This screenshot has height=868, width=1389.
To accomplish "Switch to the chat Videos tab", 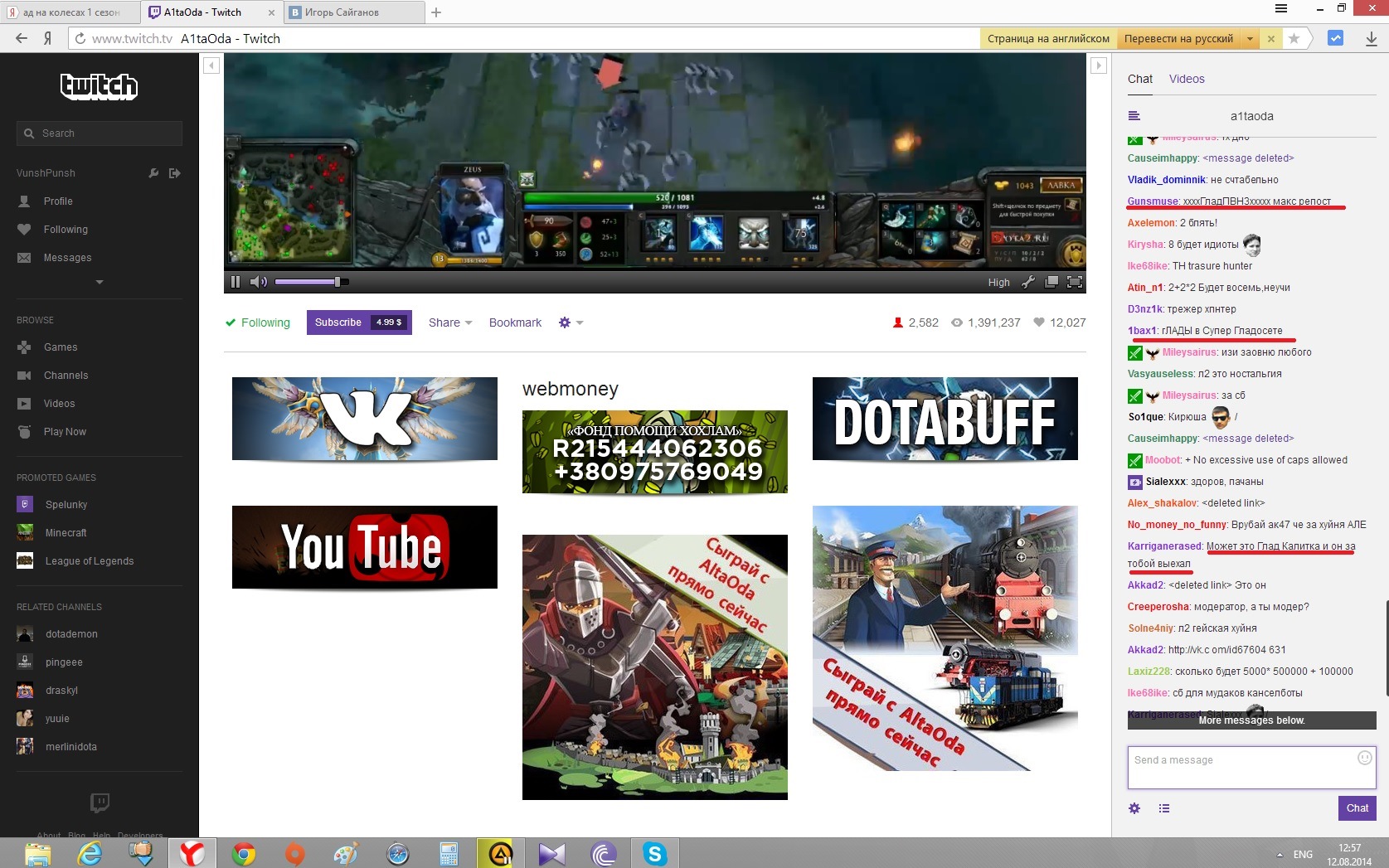I will tap(1187, 79).
